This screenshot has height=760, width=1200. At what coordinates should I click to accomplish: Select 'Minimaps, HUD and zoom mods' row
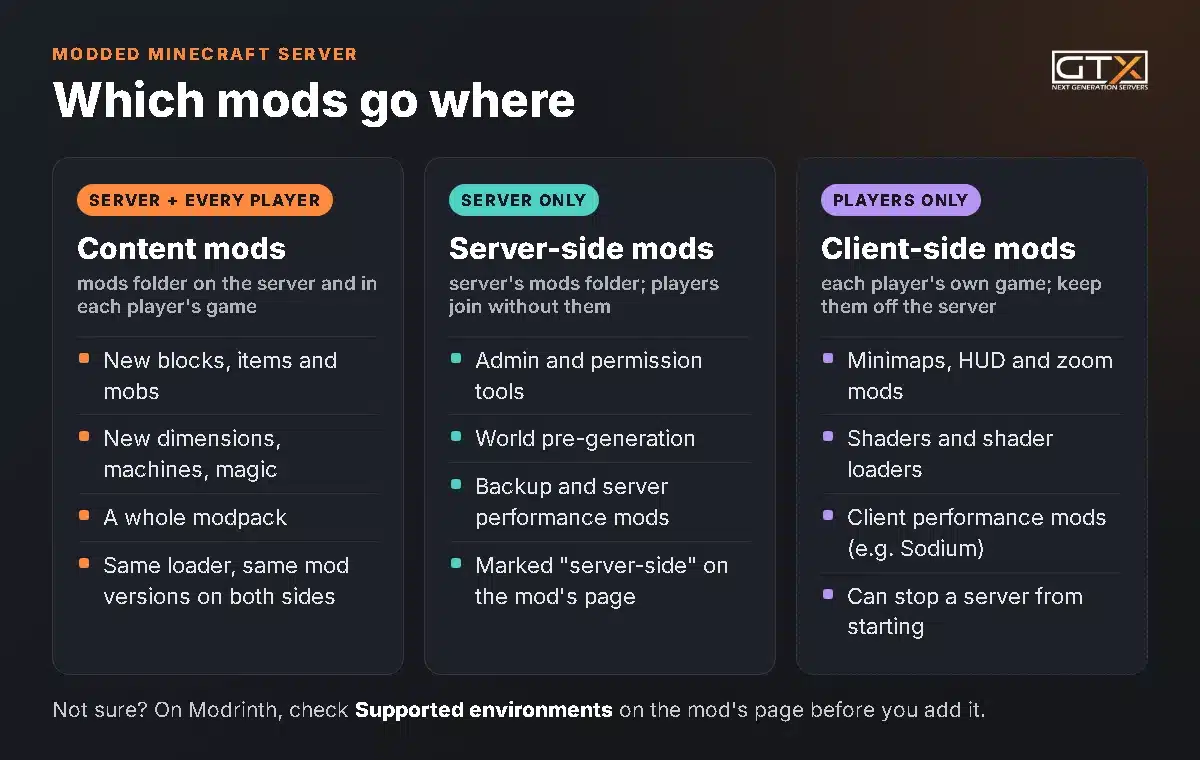[x=971, y=376]
